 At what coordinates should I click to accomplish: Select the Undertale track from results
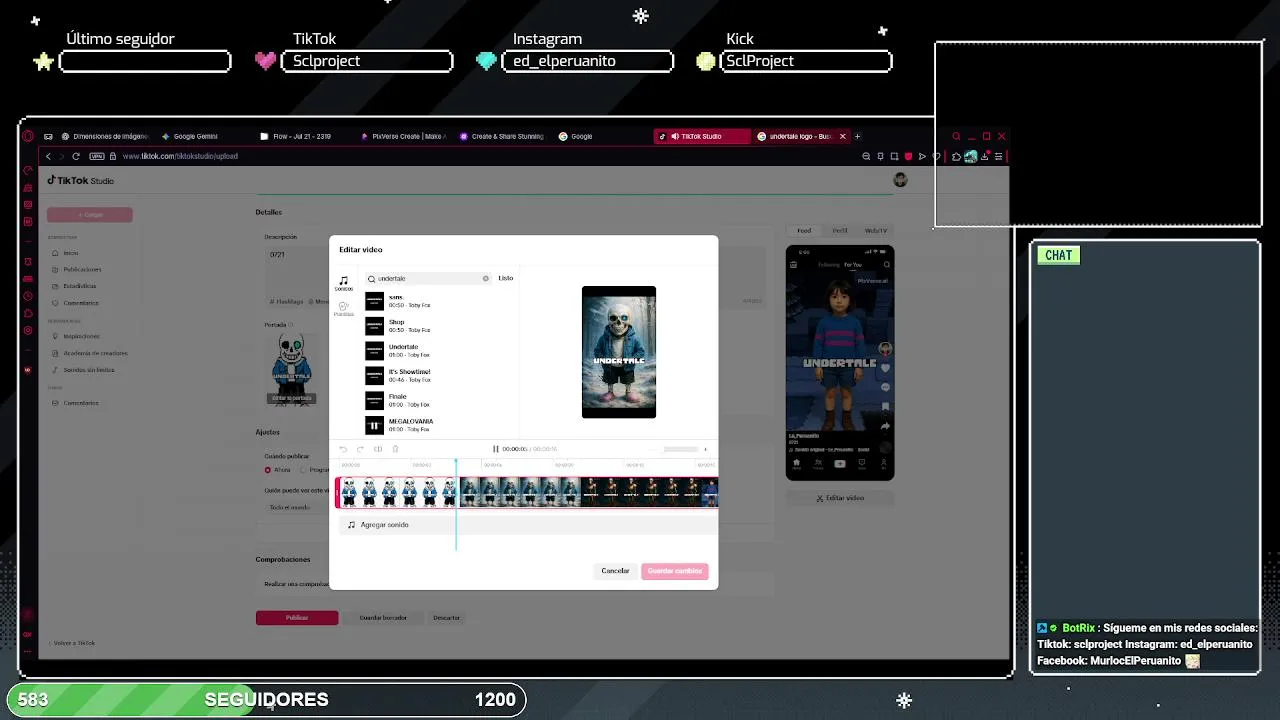(440, 351)
